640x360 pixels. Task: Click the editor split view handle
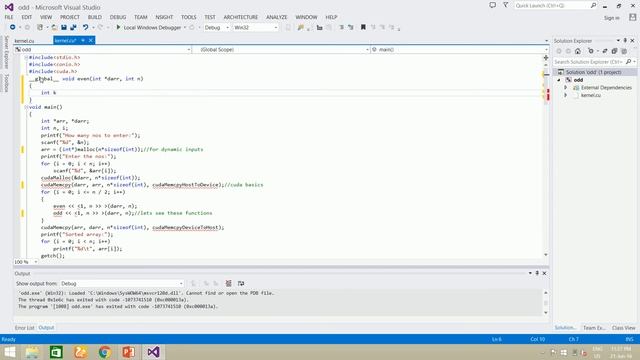click(546, 58)
